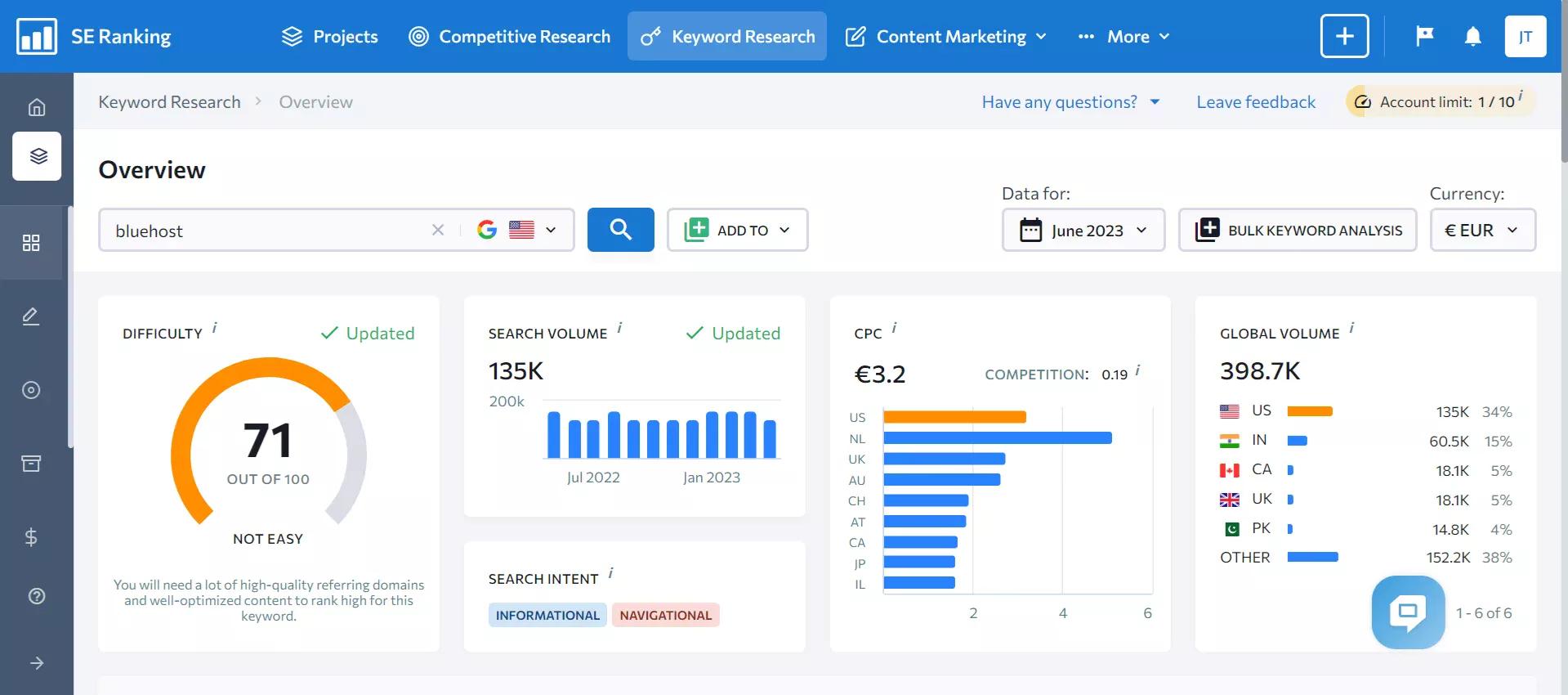Open the Google US search engine dropdown
1568x695 pixels.
pos(517,230)
